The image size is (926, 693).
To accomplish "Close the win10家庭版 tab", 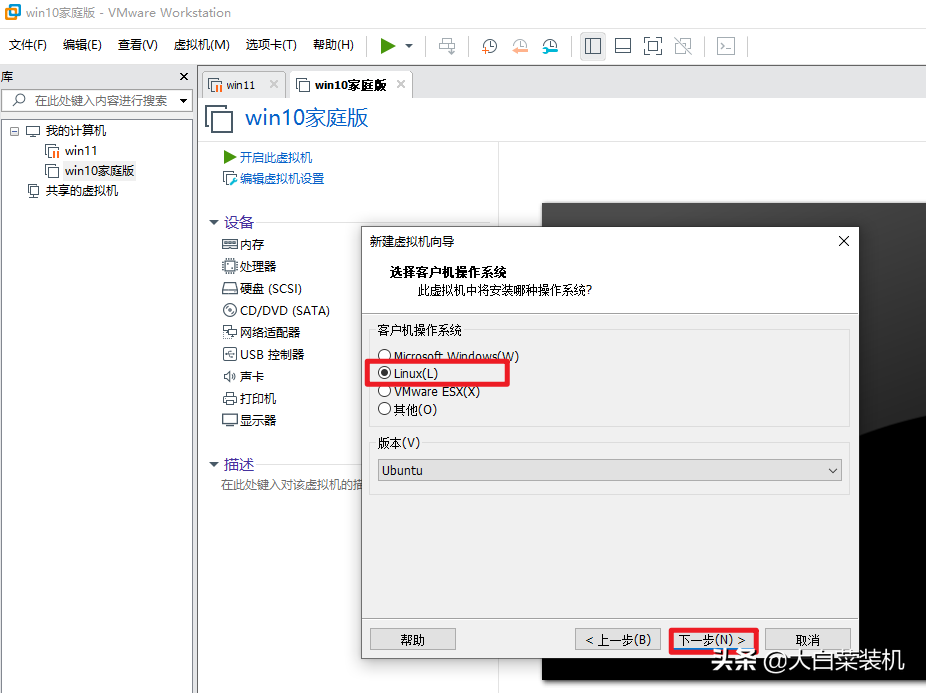I will [x=401, y=84].
